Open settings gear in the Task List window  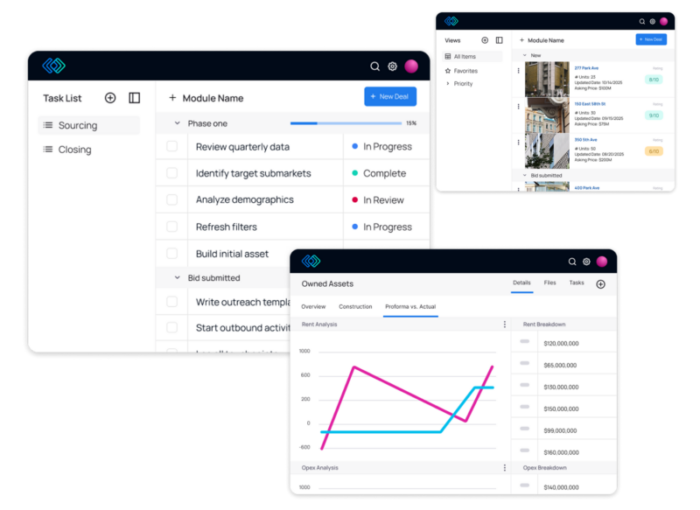[392, 66]
